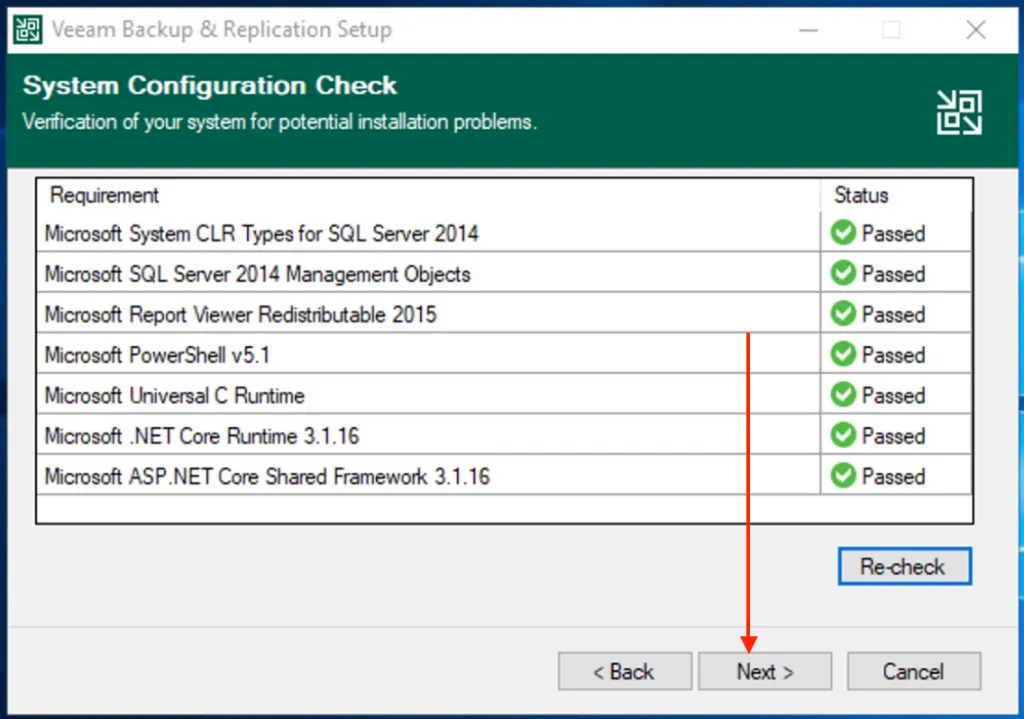1024x719 pixels.
Task: Click Passed status for SQL Server Management Objects
Action: [893, 274]
